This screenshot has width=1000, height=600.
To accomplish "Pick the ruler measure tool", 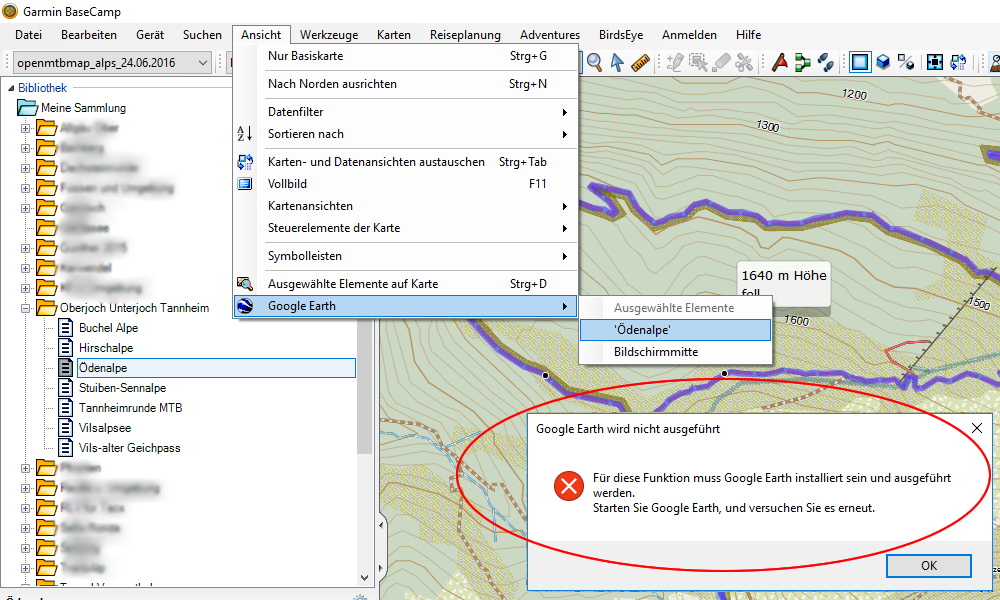I will tap(641, 63).
